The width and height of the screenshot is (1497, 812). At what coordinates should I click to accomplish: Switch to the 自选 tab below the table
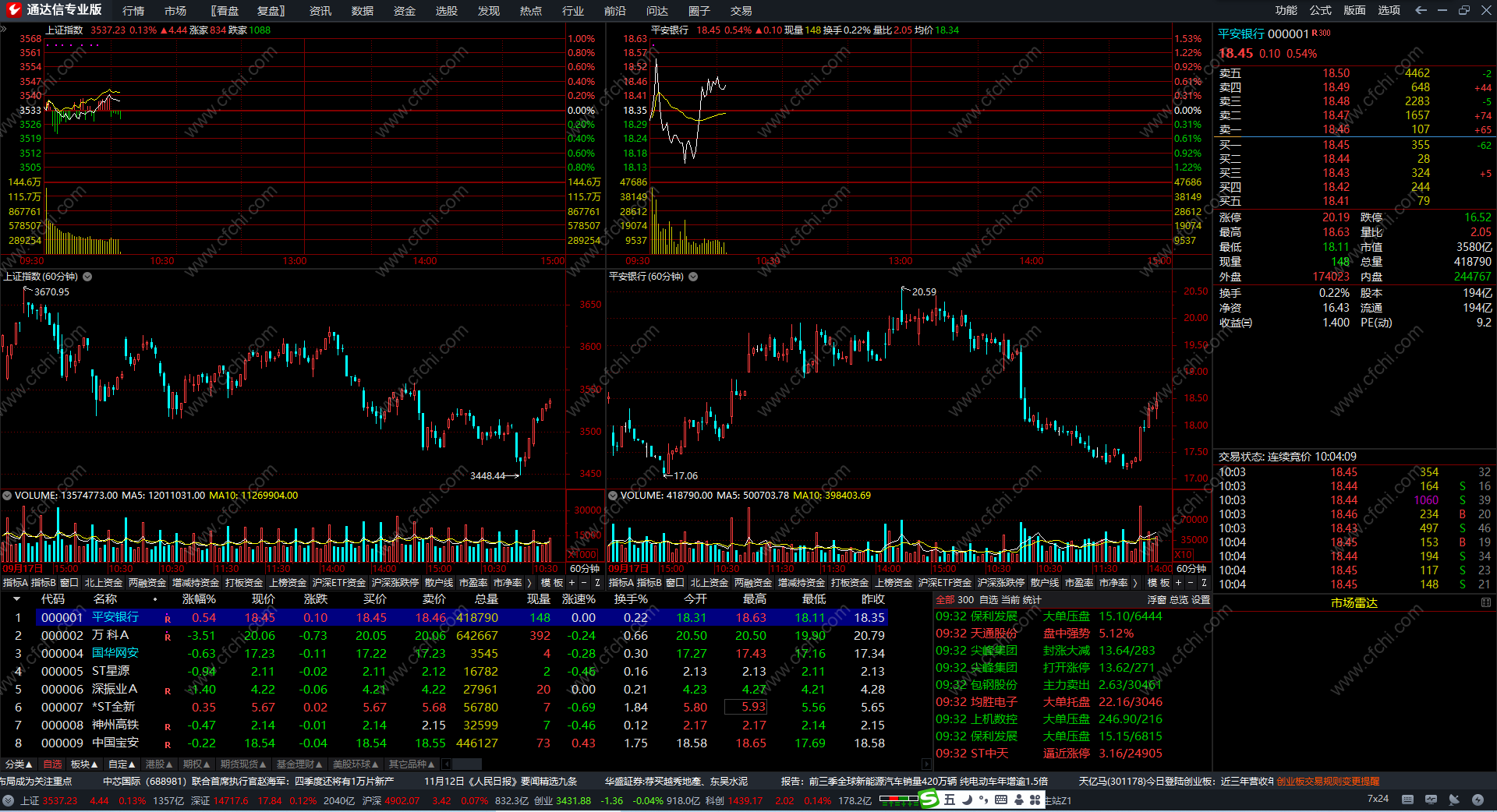pyautogui.click(x=52, y=764)
